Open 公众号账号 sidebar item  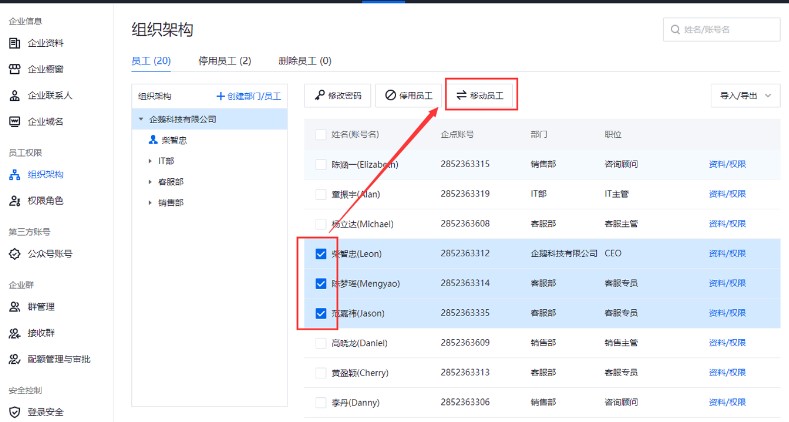click(49, 254)
